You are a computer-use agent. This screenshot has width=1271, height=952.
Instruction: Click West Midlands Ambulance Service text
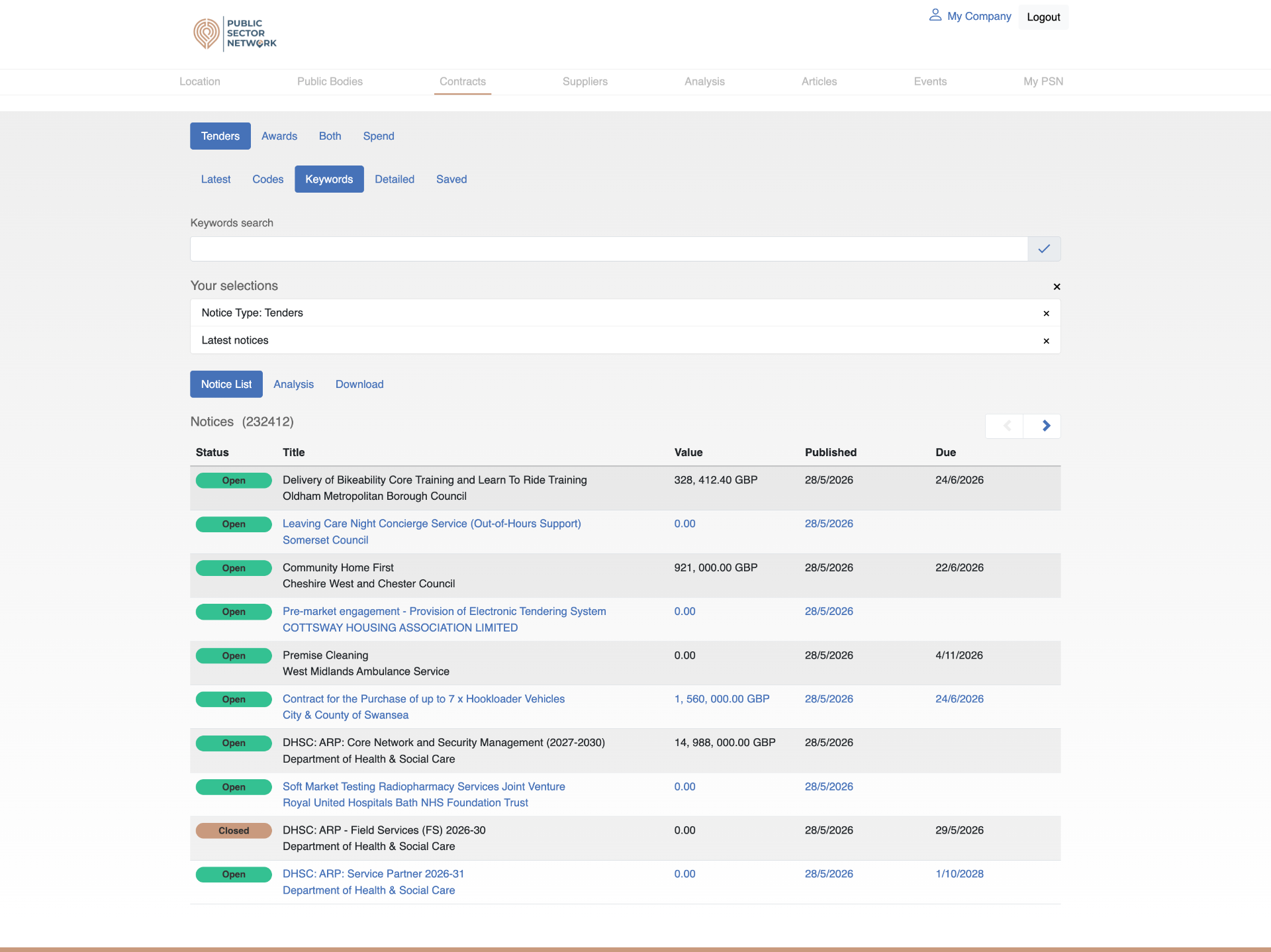(366, 671)
